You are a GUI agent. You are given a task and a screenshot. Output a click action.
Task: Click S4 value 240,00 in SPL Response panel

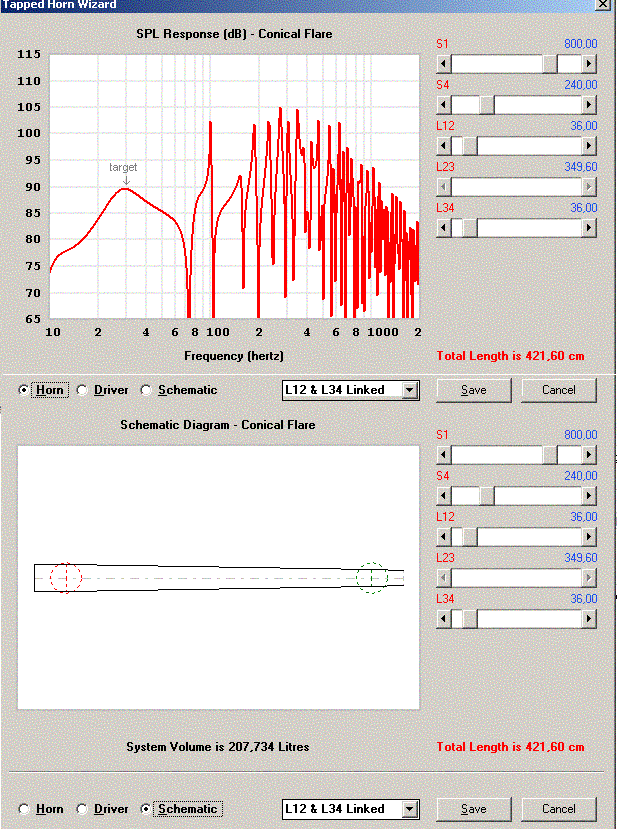point(580,85)
